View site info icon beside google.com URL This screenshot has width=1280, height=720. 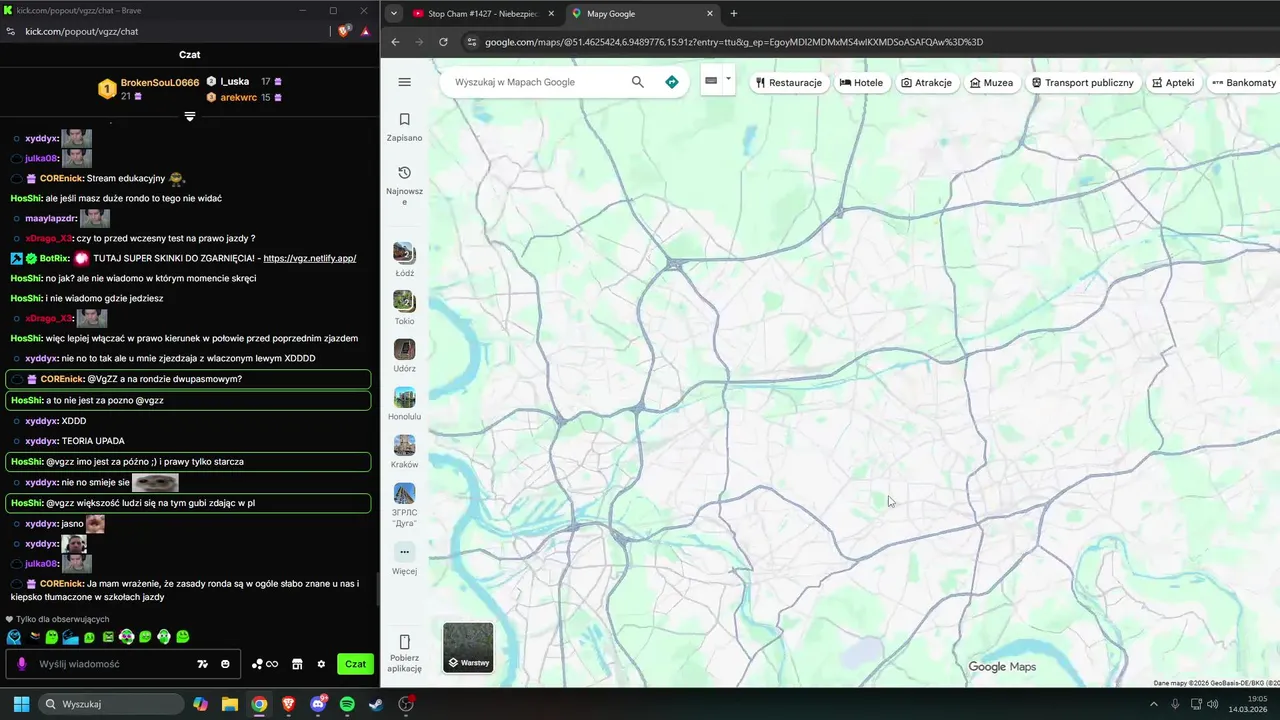pos(472,42)
